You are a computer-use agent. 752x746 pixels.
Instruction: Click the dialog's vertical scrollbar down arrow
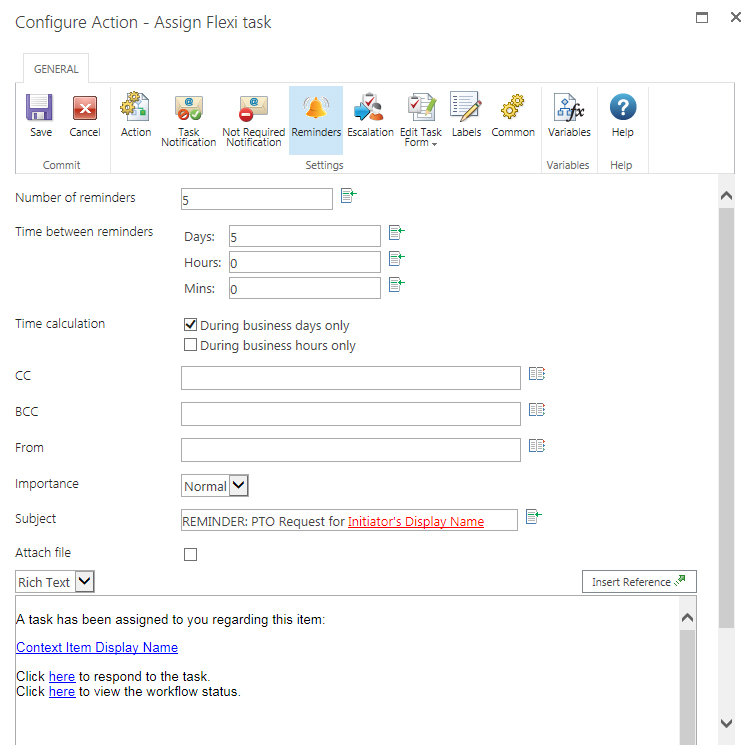click(727, 723)
